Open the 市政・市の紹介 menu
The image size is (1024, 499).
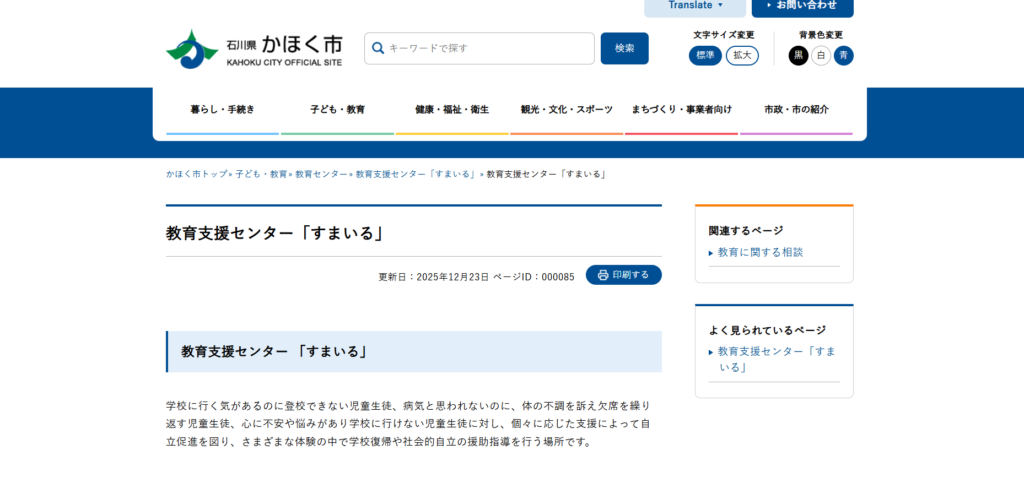pos(796,110)
